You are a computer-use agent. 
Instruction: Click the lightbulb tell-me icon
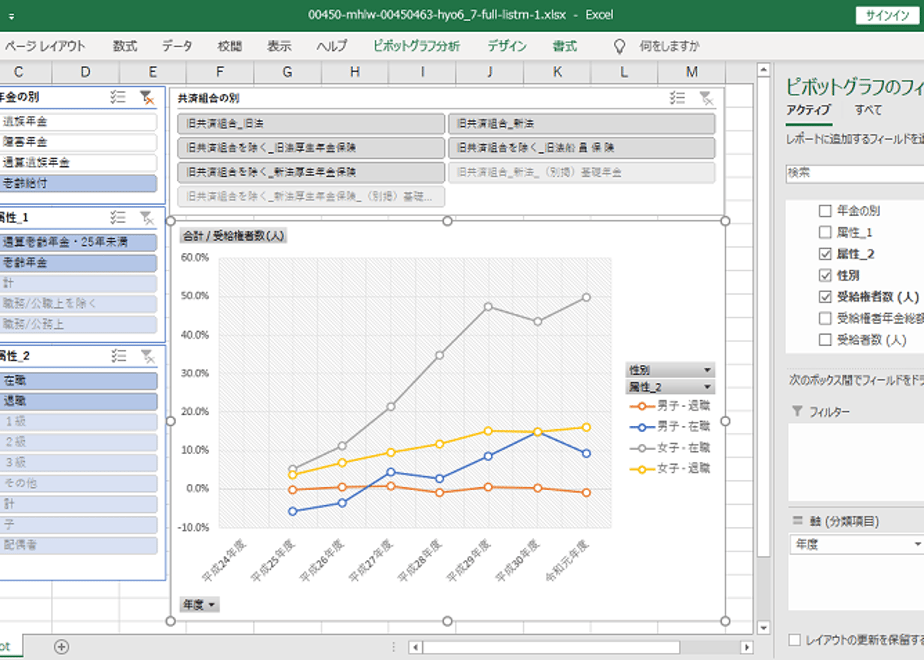pyautogui.click(x=619, y=46)
